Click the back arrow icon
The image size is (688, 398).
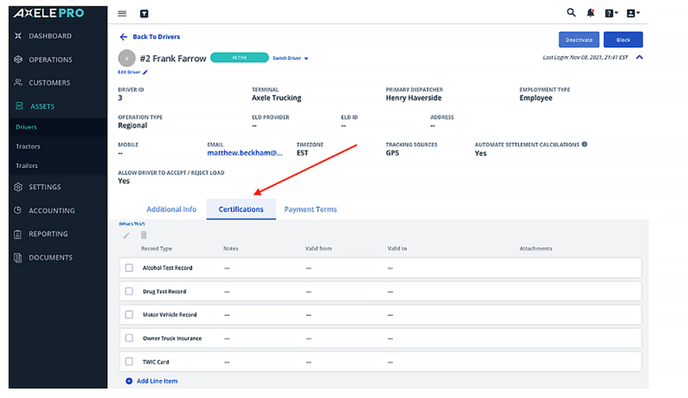point(123,37)
